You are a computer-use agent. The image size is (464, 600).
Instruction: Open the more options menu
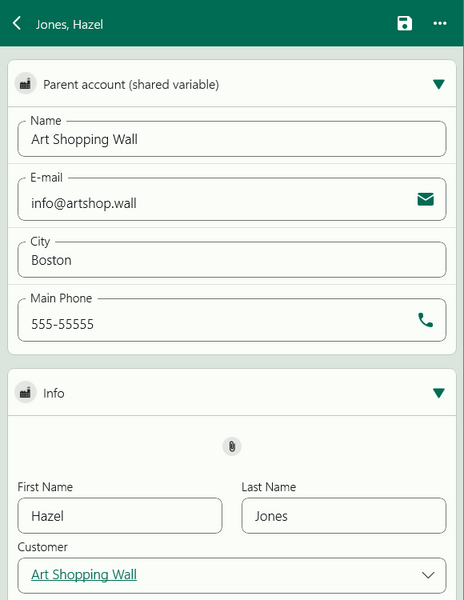(x=440, y=23)
